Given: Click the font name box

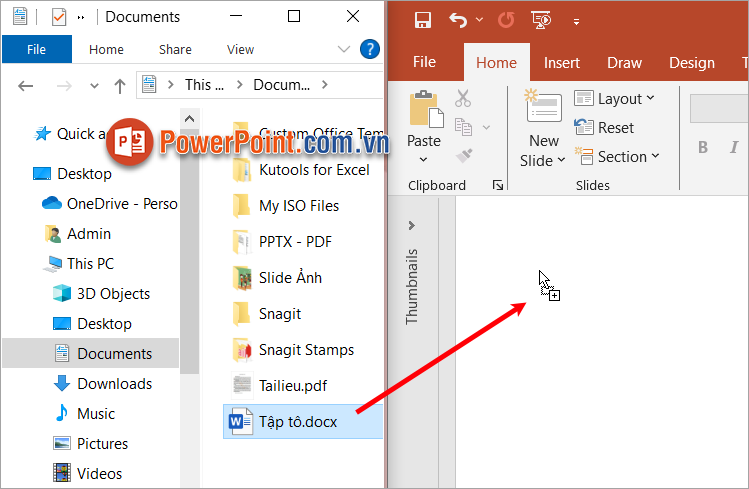Looking at the screenshot, I should [719, 108].
